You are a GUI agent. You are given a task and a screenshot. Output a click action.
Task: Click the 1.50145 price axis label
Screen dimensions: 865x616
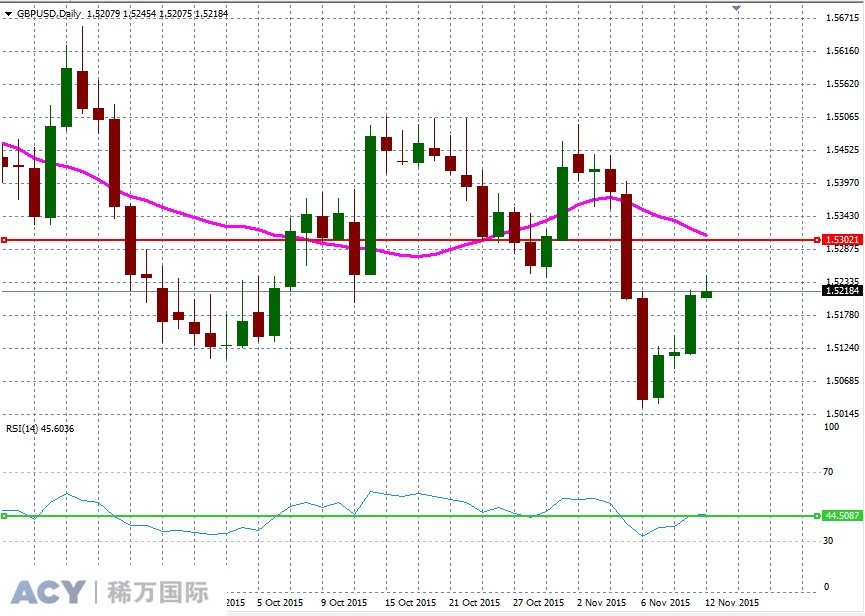[x=842, y=414]
